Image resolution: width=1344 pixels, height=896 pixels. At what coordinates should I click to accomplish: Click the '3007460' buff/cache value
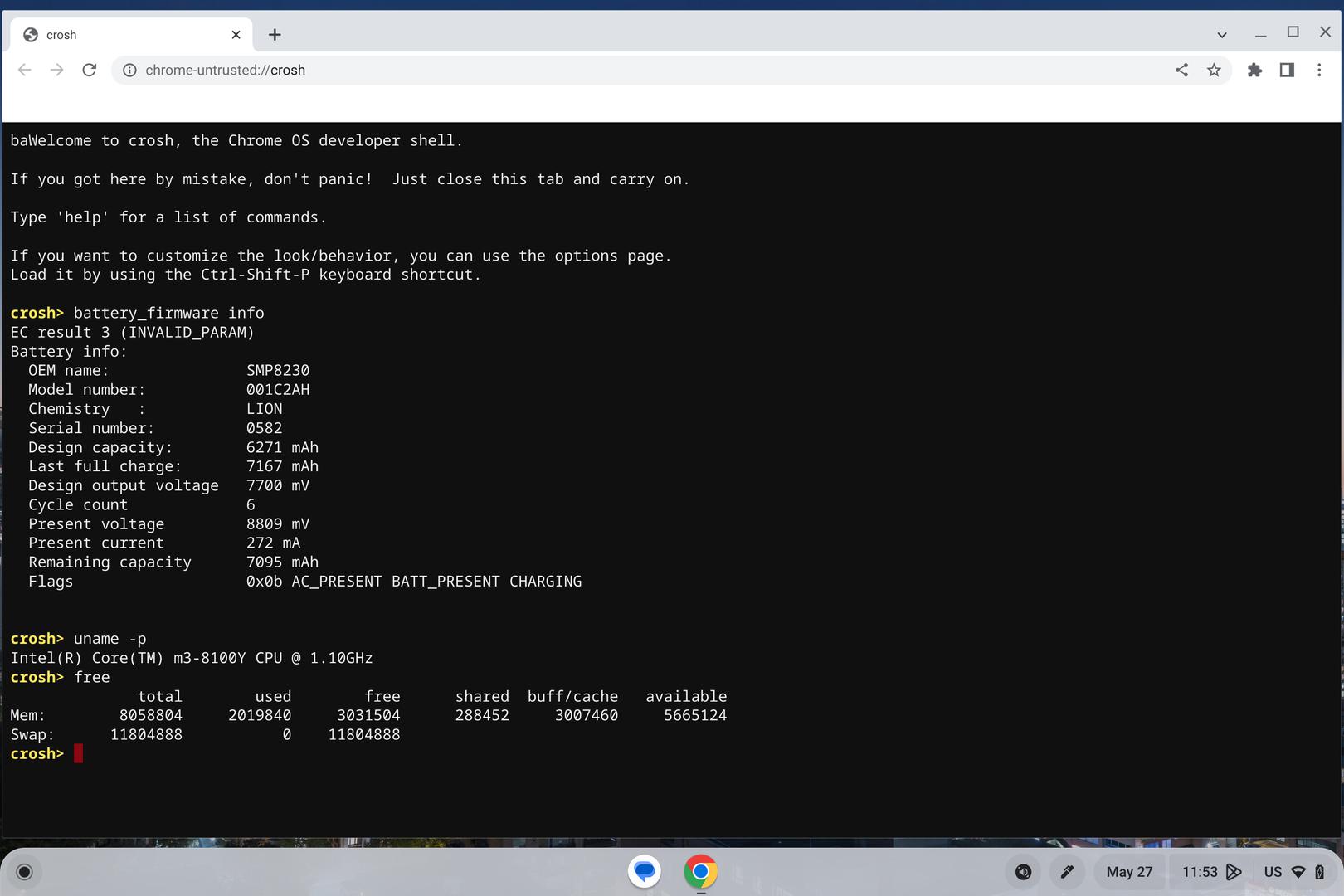(586, 715)
